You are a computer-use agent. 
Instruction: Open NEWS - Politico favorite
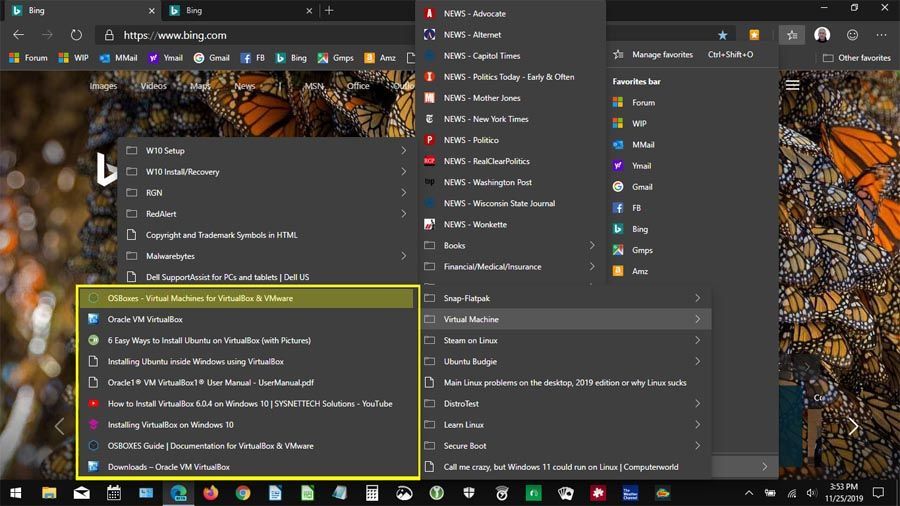click(x=511, y=140)
